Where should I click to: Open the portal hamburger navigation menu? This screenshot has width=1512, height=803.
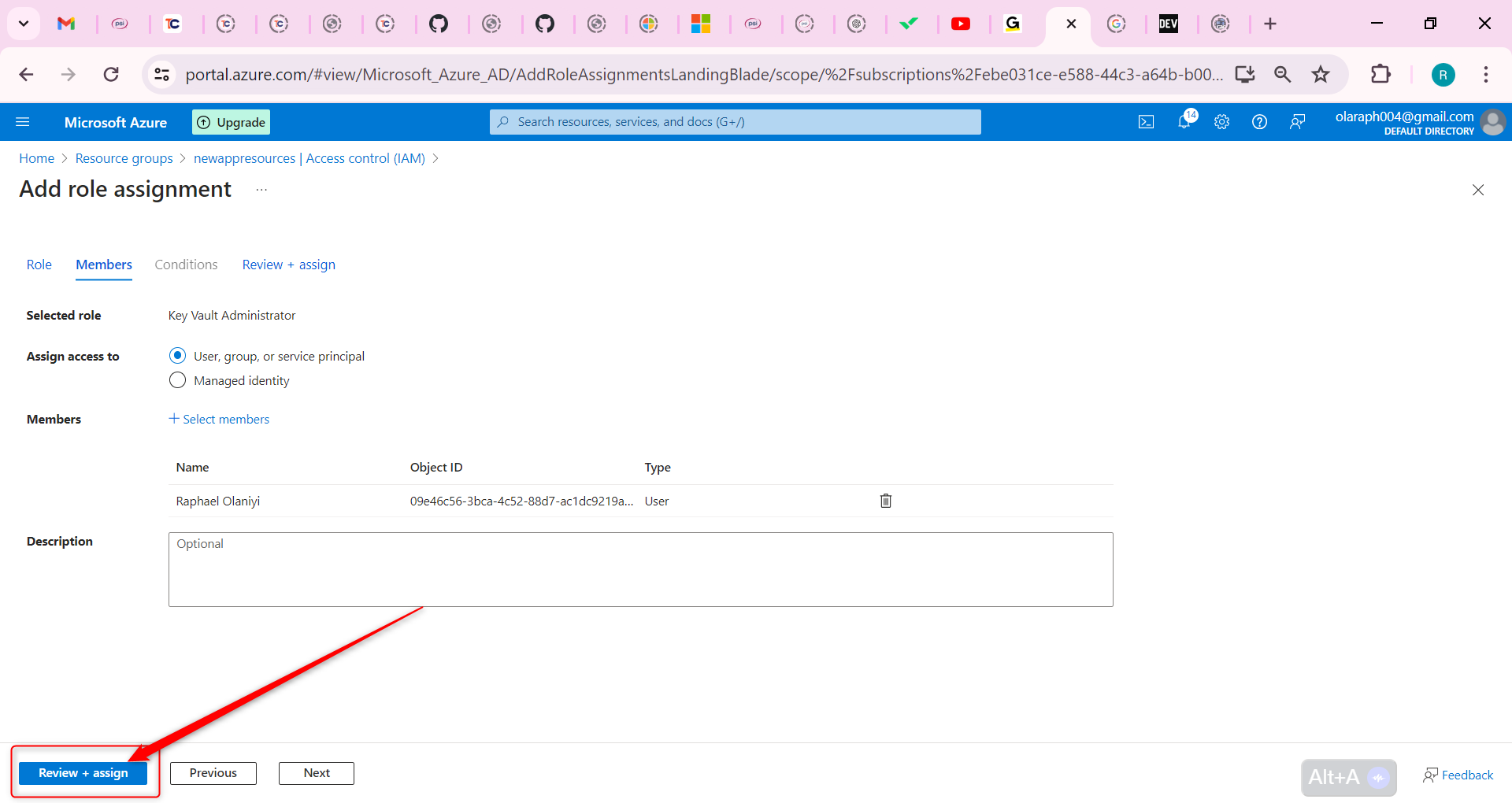click(x=23, y=121)
